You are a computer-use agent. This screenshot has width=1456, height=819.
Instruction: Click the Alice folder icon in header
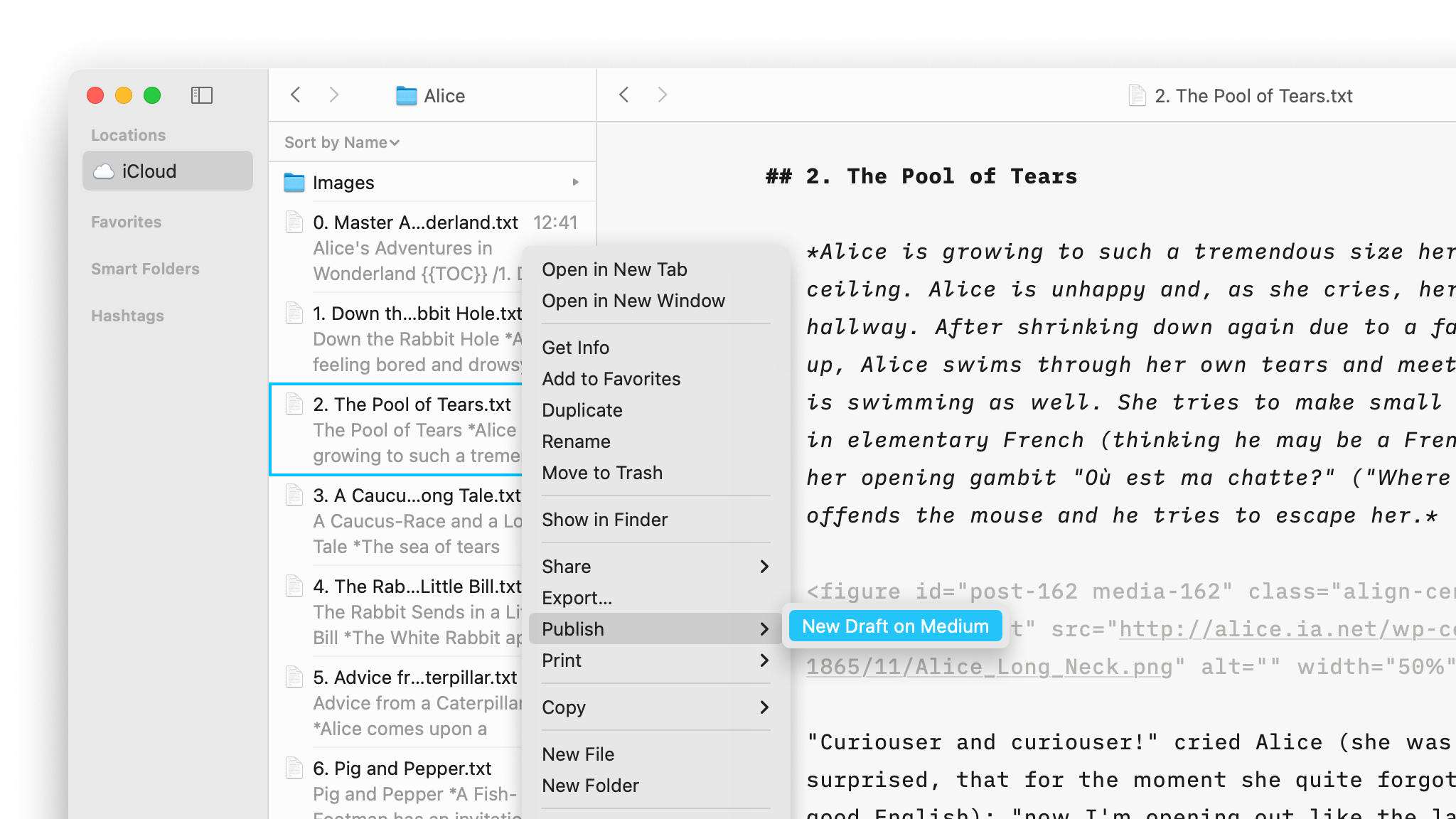click(406, 96)
